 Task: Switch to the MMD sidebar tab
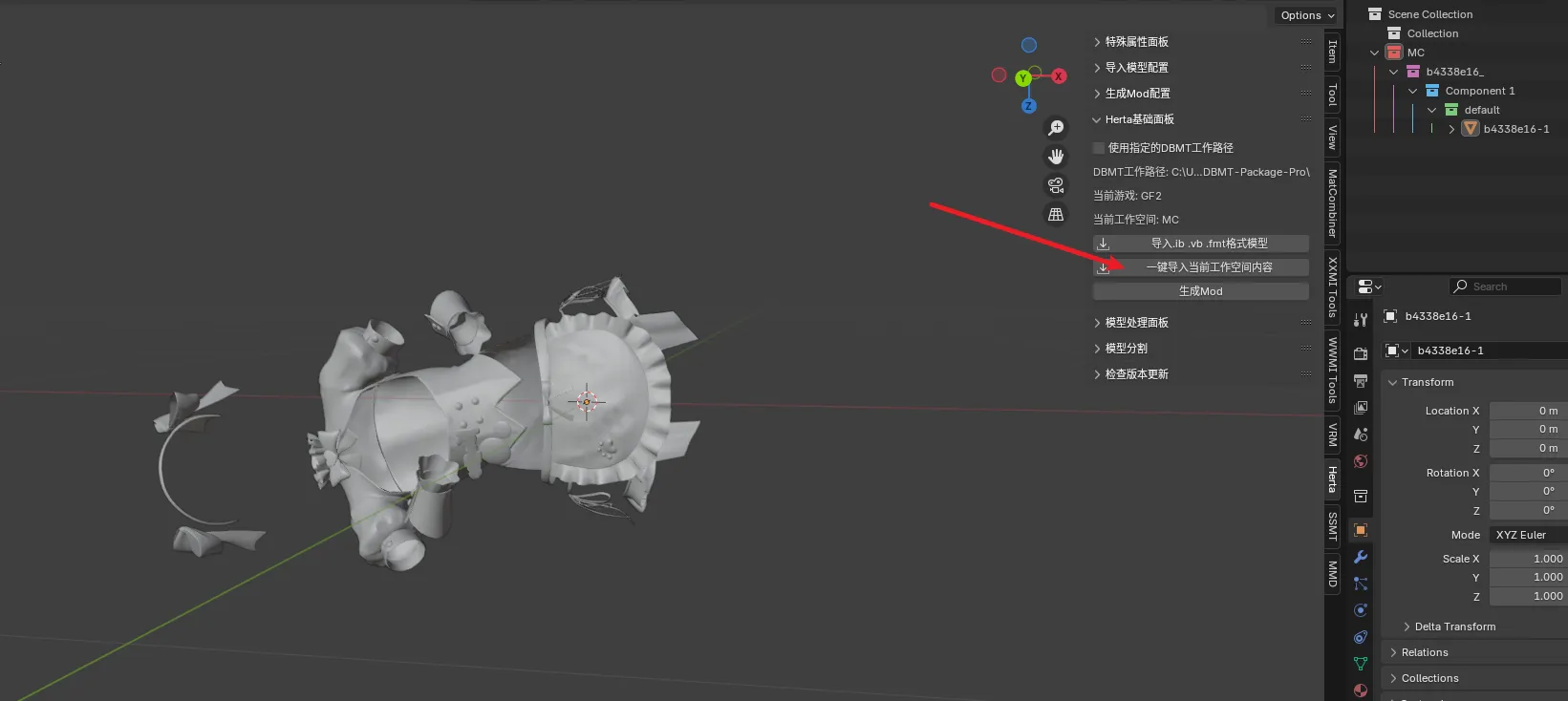[1332, 574]
